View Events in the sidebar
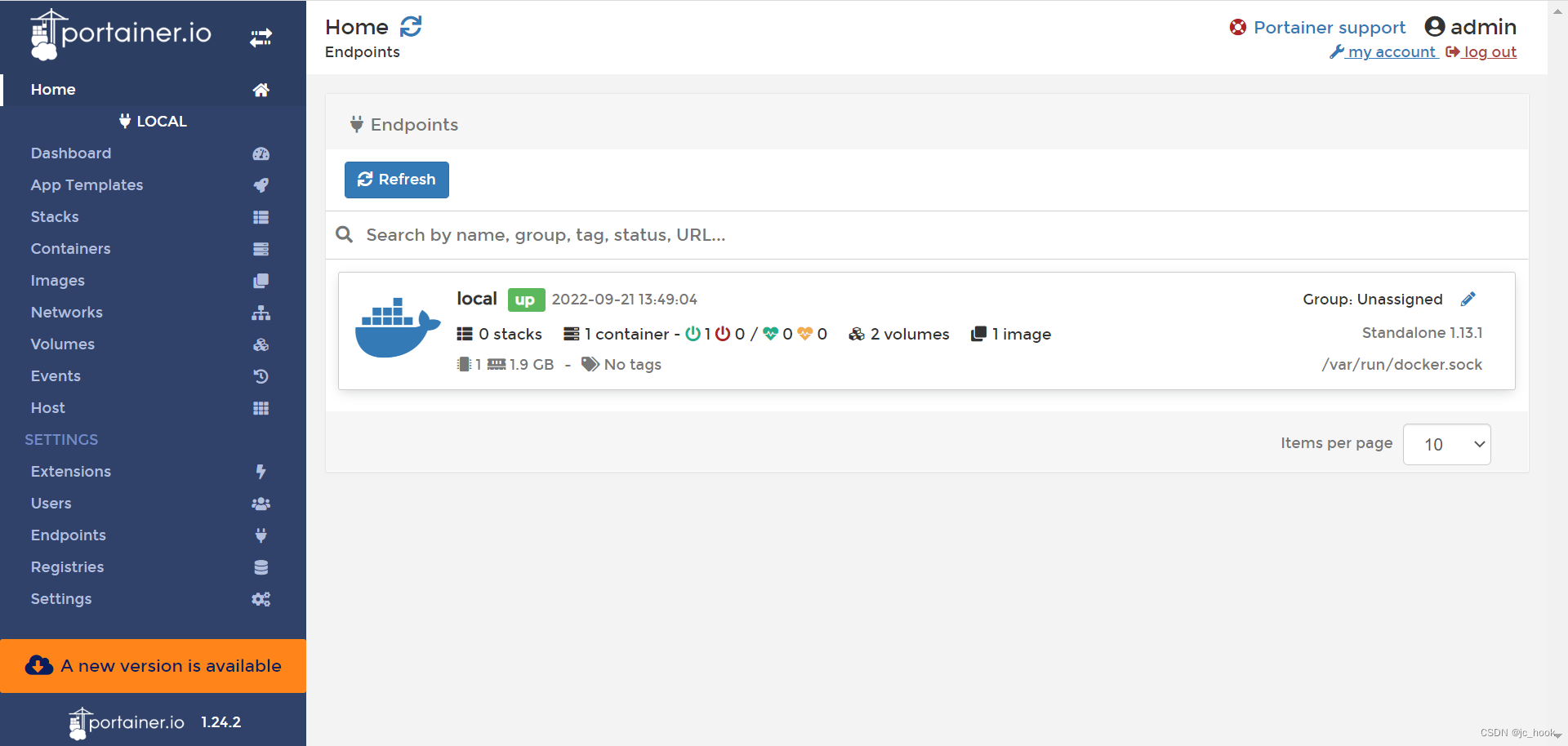1568x746 pixels. [x=56, y=376]
